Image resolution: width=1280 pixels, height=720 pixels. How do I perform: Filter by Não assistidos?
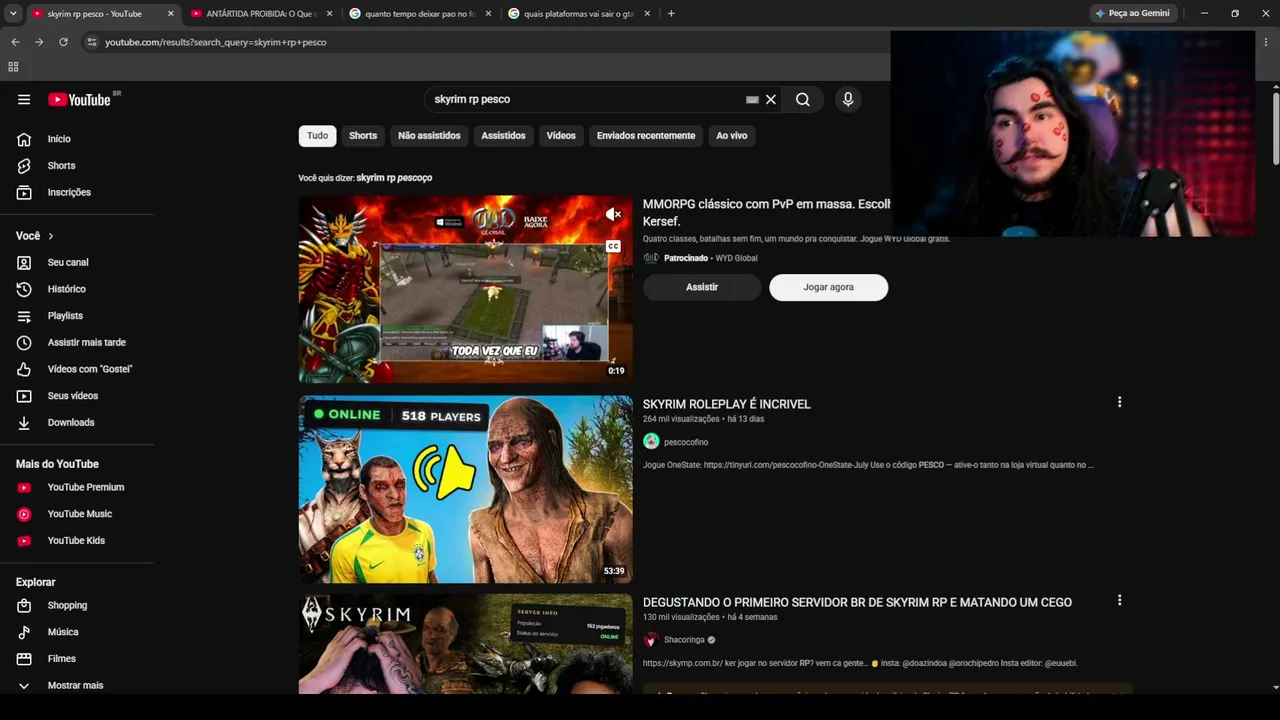coord(429,136)
